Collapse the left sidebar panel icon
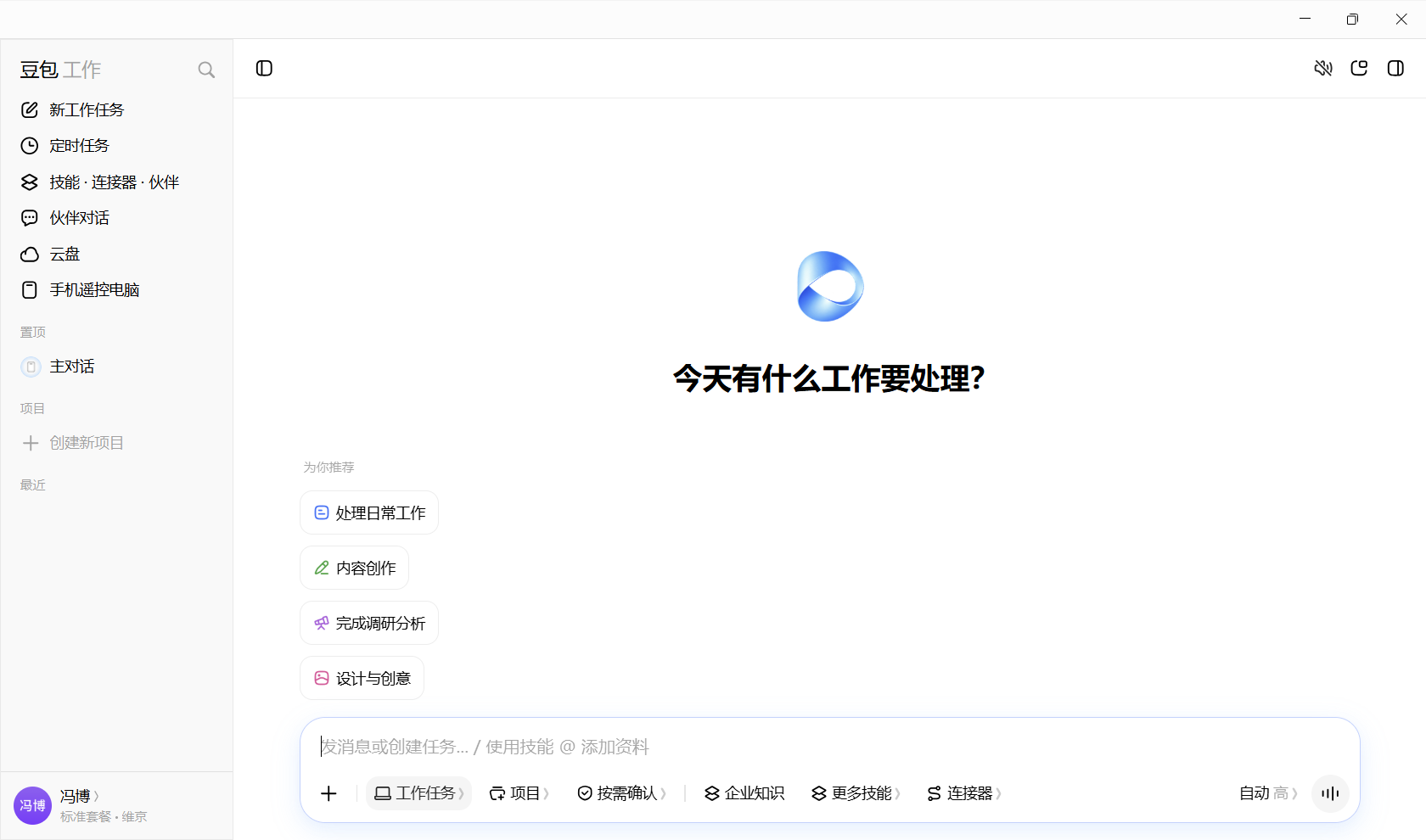This screenshot has height=840, width=1426. tap(264, 68)
